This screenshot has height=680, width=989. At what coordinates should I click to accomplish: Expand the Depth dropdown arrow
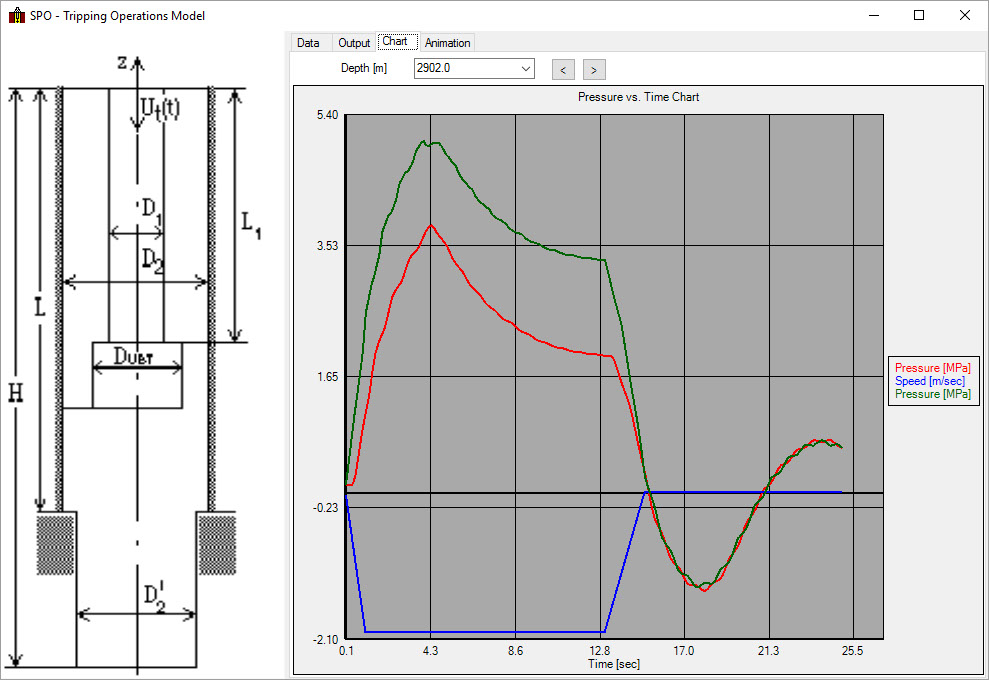(525, 69)
